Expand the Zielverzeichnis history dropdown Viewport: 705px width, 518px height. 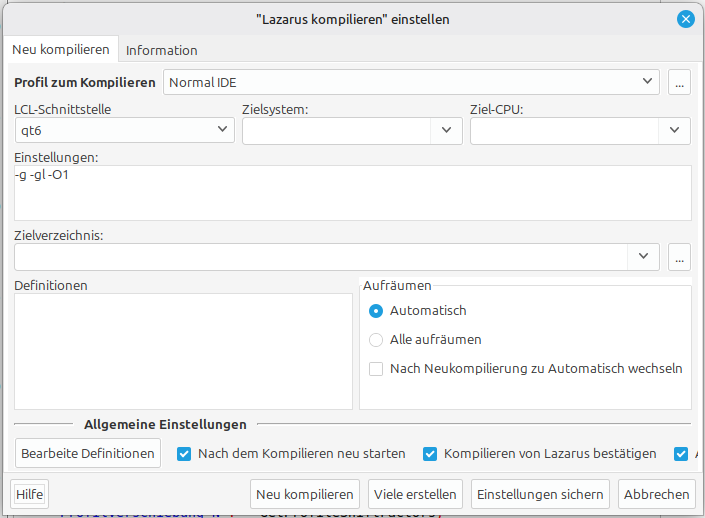[643, 257]
